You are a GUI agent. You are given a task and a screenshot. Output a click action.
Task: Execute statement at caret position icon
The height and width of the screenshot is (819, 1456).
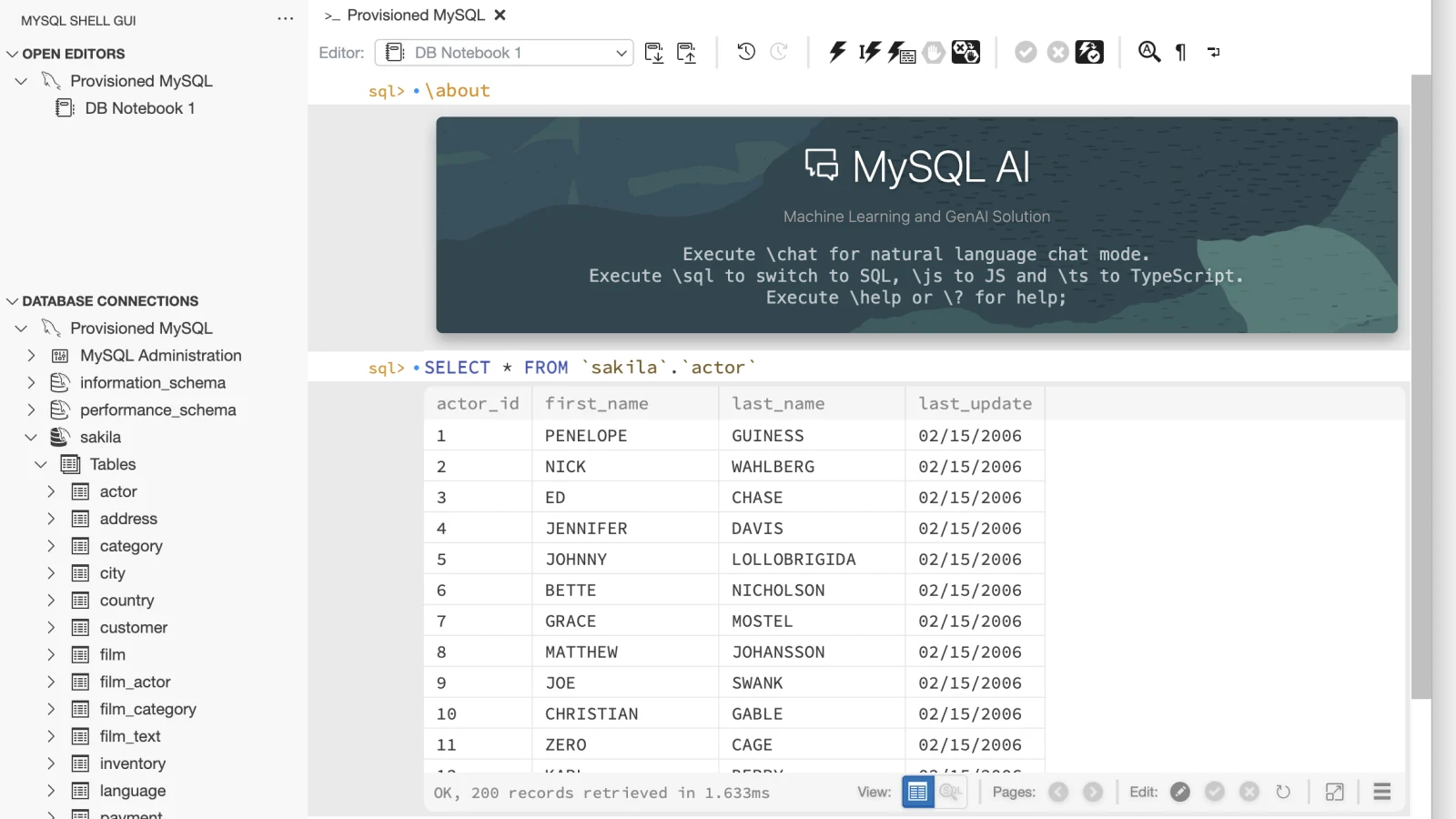(869, 52)
